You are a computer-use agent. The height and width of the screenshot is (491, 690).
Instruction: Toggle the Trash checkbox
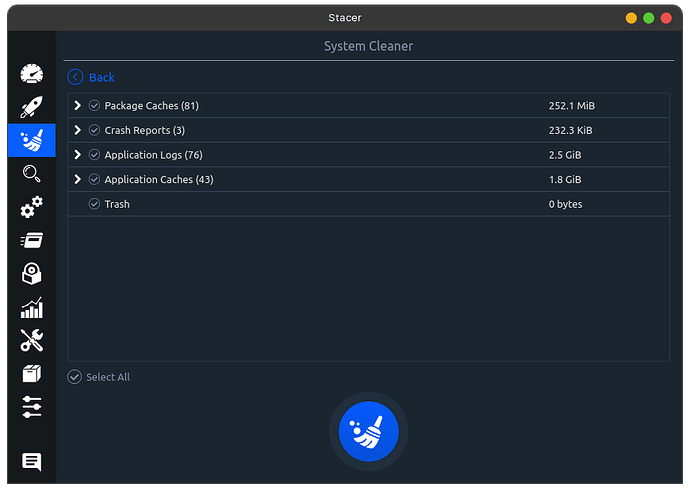94,204
